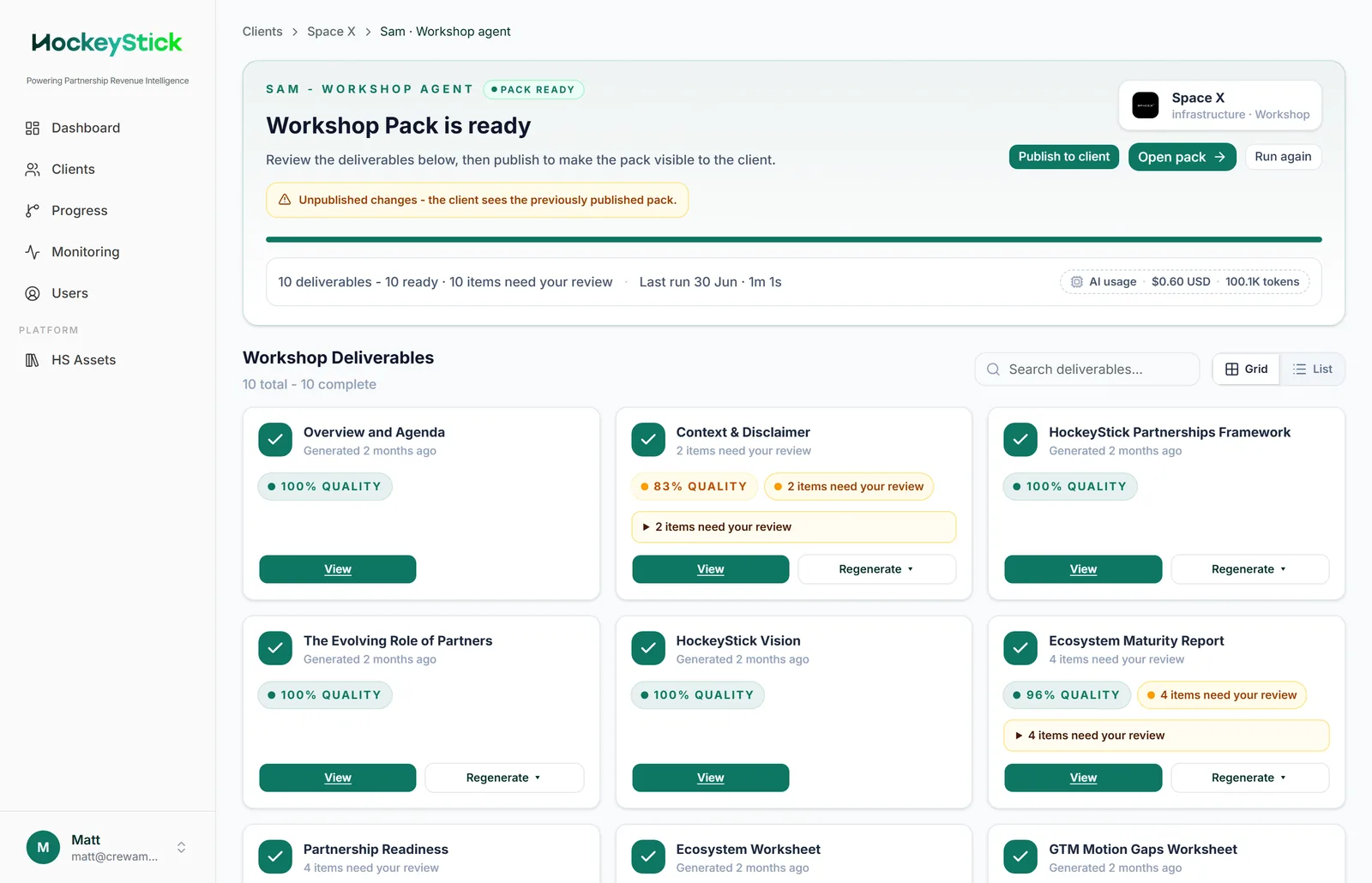Image resolution: width=1372 pixels, height=883 pixels.
Task: Click "10 total - 10 complete" text
Action: 310,384
